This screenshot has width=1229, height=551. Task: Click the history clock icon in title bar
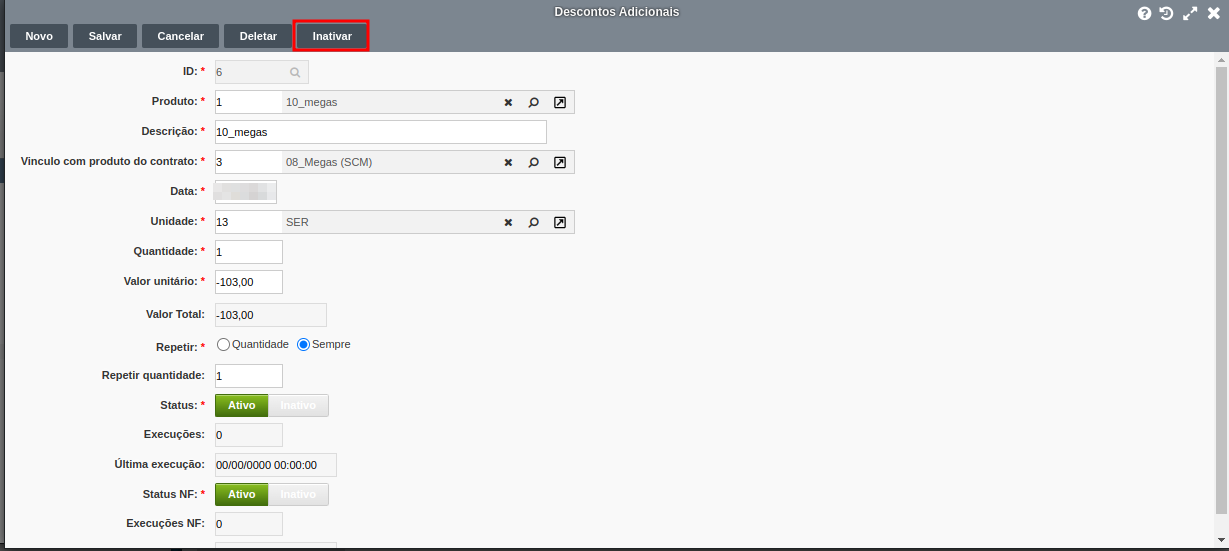(x=1166, y=13)
